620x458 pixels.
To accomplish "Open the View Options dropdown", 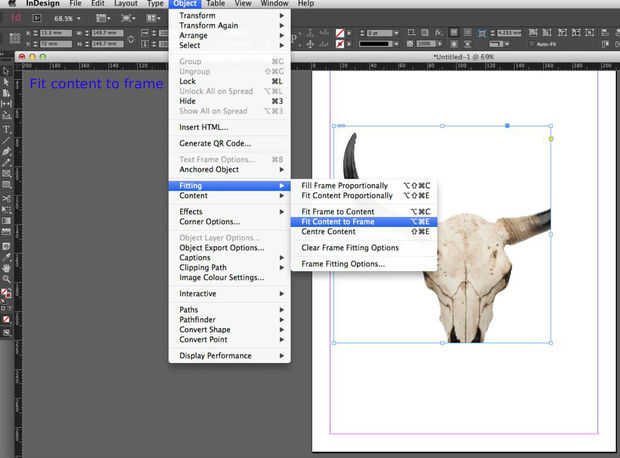I will 103,18.
